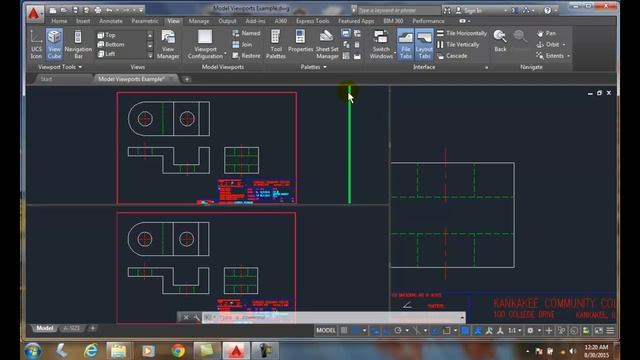Open the View Manager
640x360 pixels.
tap(168, 44)
